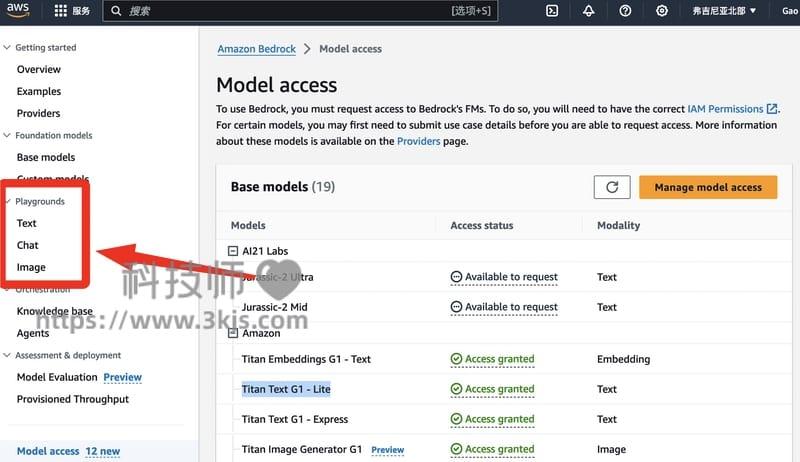800x462 pixels.
Task: Click green check icon for Titan Image Generator
Action: coord(456,449)
